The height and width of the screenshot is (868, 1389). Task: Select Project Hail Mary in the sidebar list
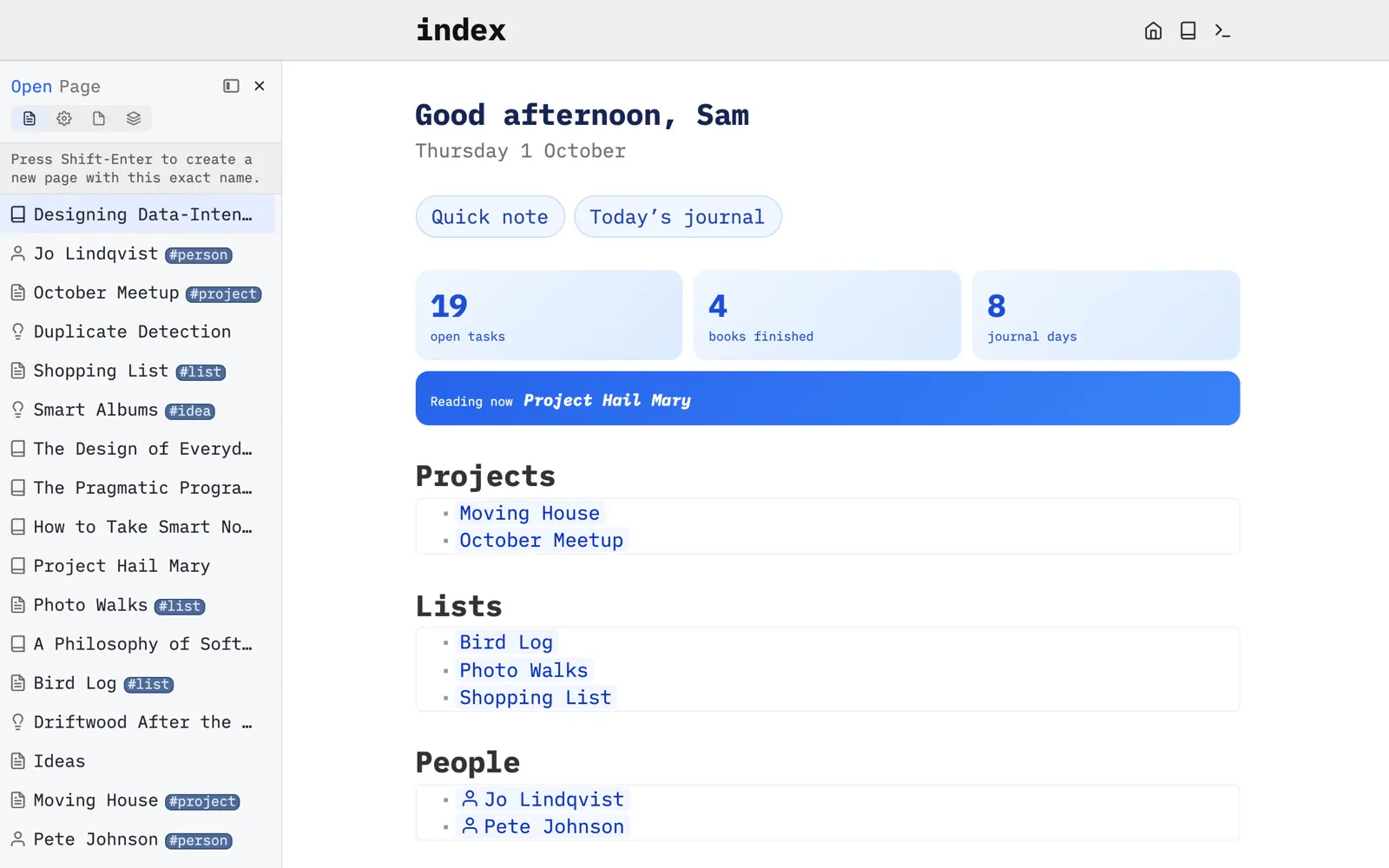coord(137,566)
